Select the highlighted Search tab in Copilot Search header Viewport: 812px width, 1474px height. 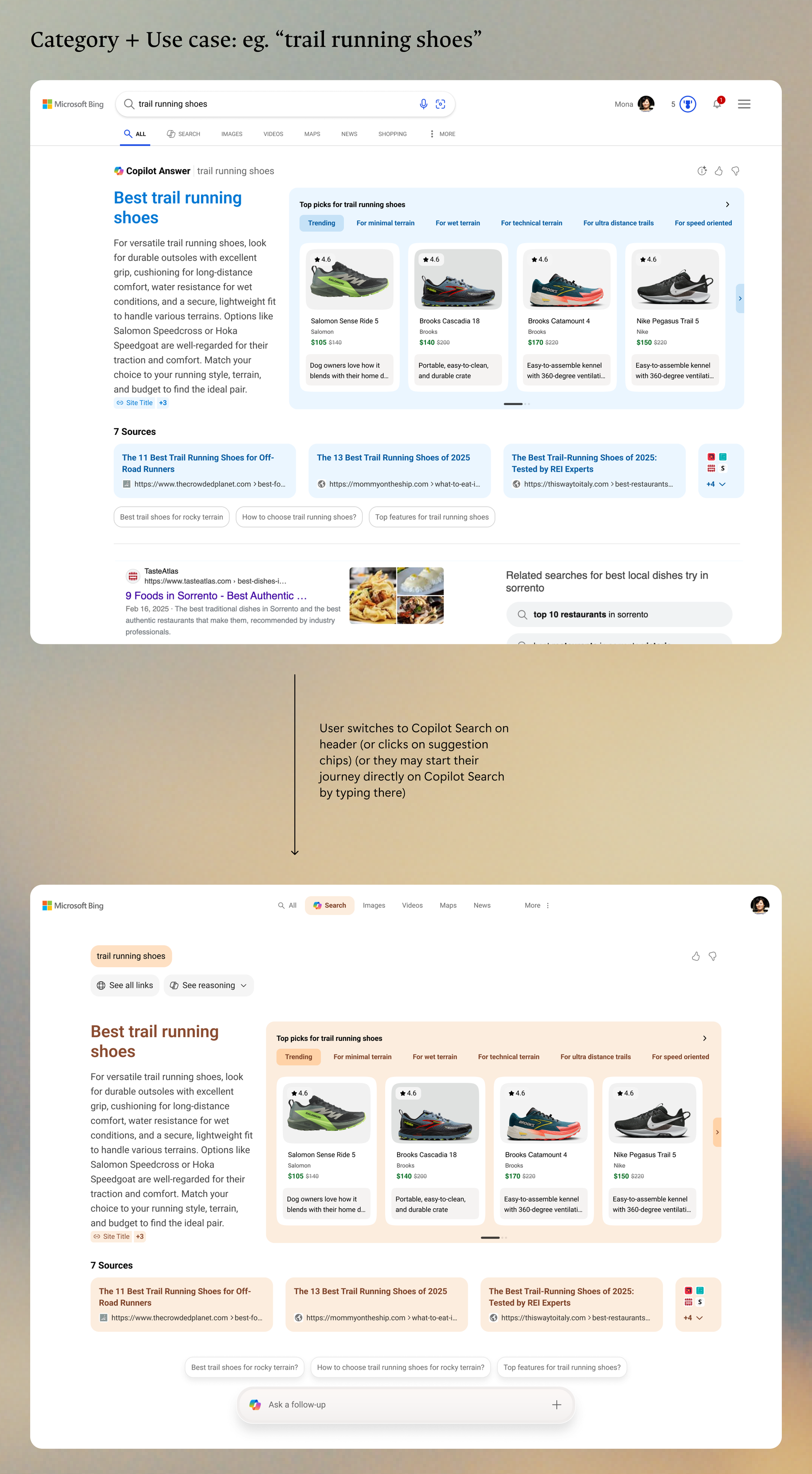[330, 905]
